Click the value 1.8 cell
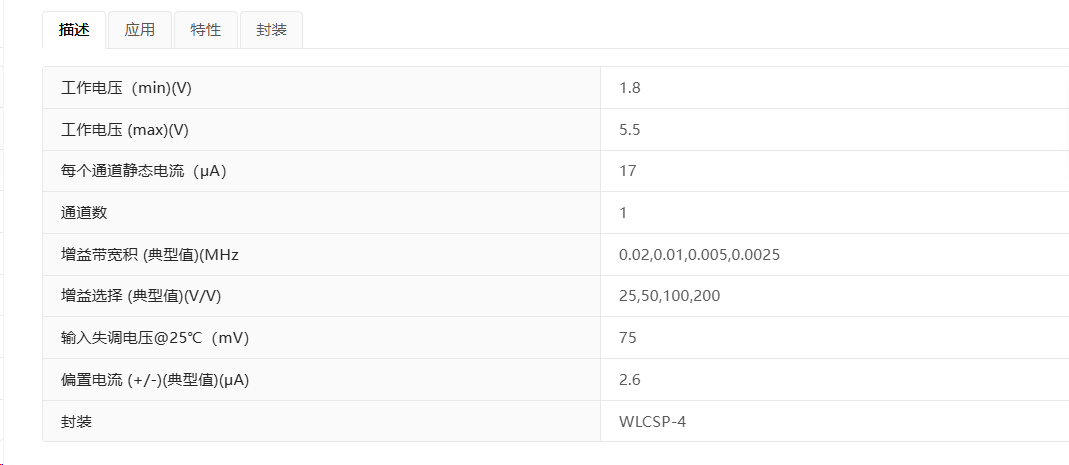Viewport: 1069px width, 465px height. click(630, 88)
